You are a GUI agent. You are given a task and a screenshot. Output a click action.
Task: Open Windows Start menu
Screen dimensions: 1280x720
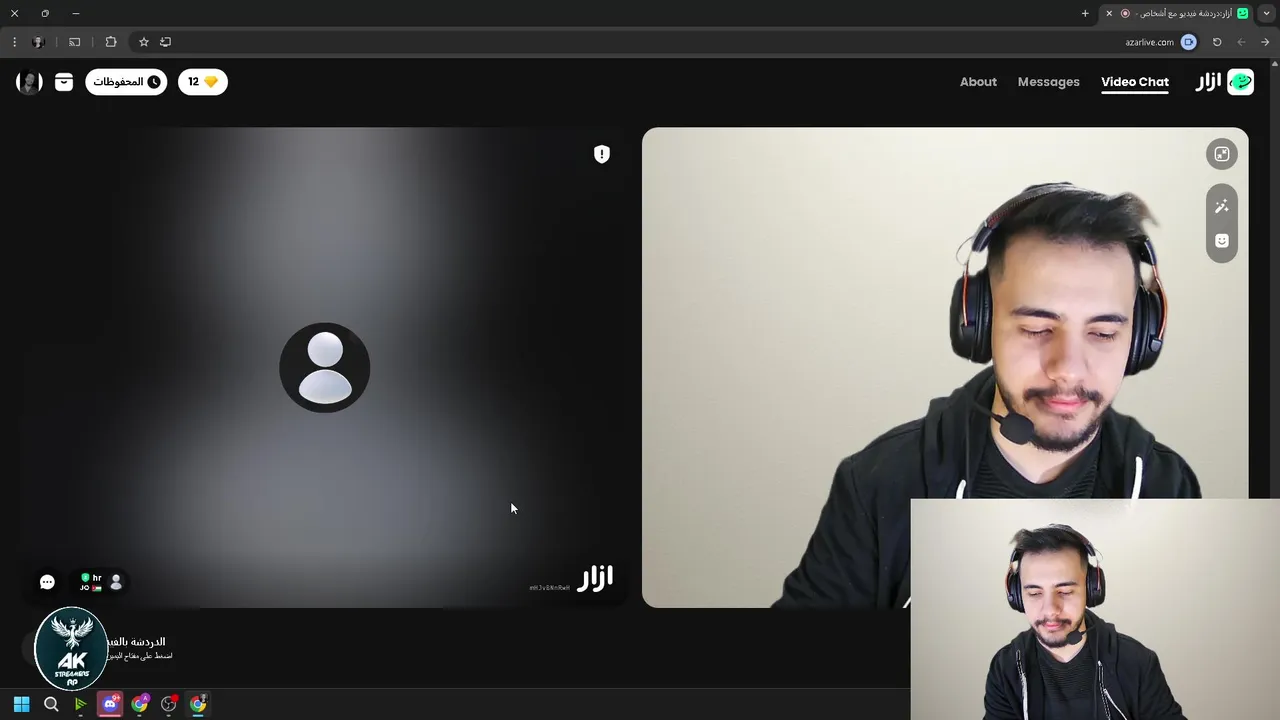pos(21,704)
